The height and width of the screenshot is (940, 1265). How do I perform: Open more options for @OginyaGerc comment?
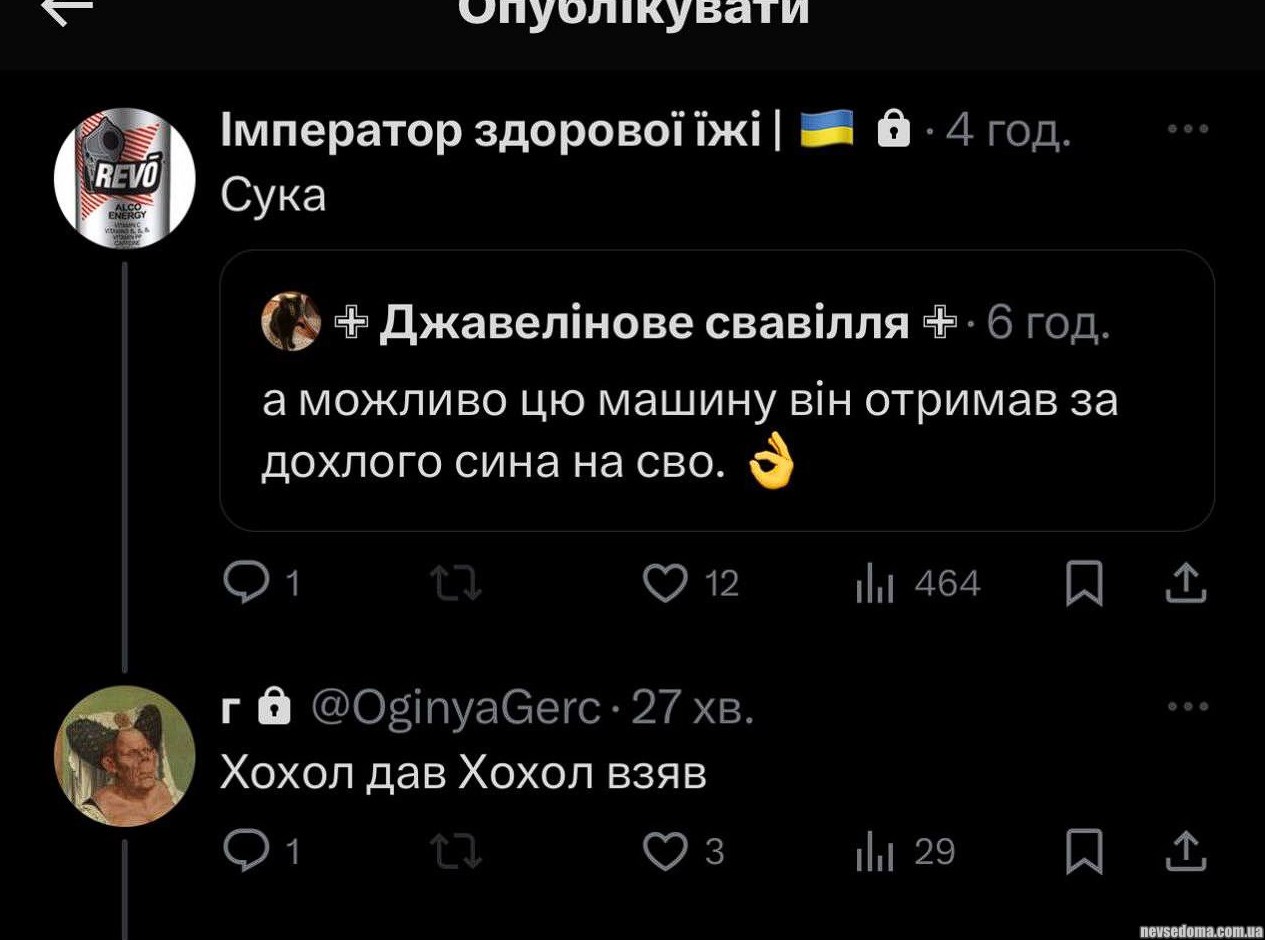(x=1189, y=707)
